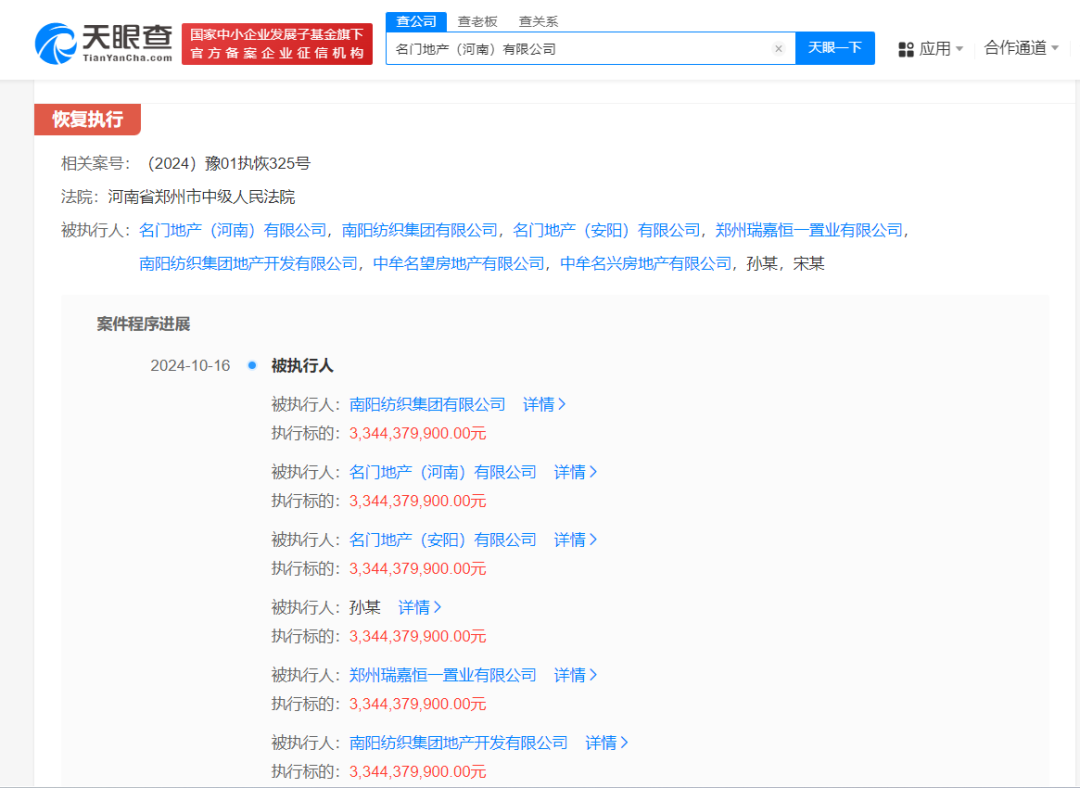Select the 恢复执行 red tag
1080x788 pixels.
[87, 119]
